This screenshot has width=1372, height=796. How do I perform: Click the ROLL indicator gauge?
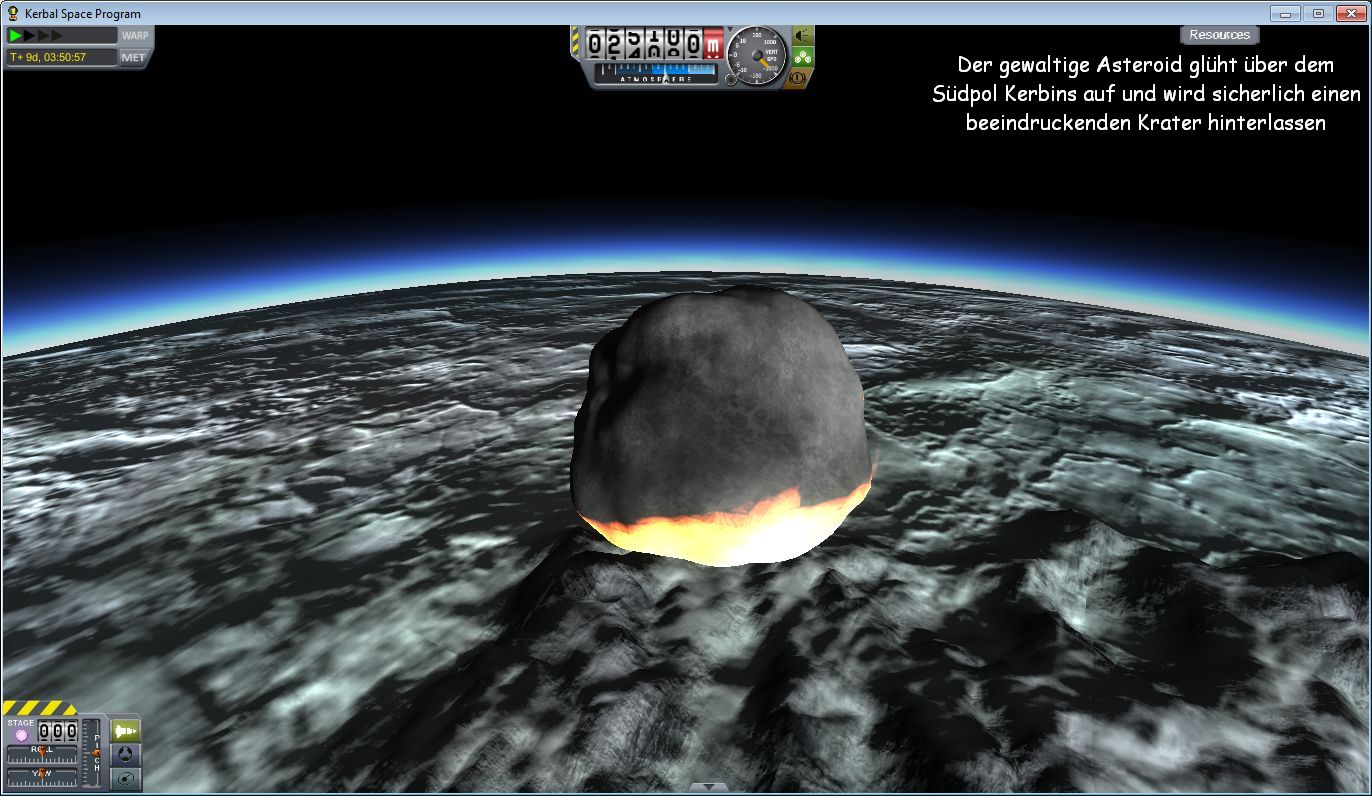42,754
